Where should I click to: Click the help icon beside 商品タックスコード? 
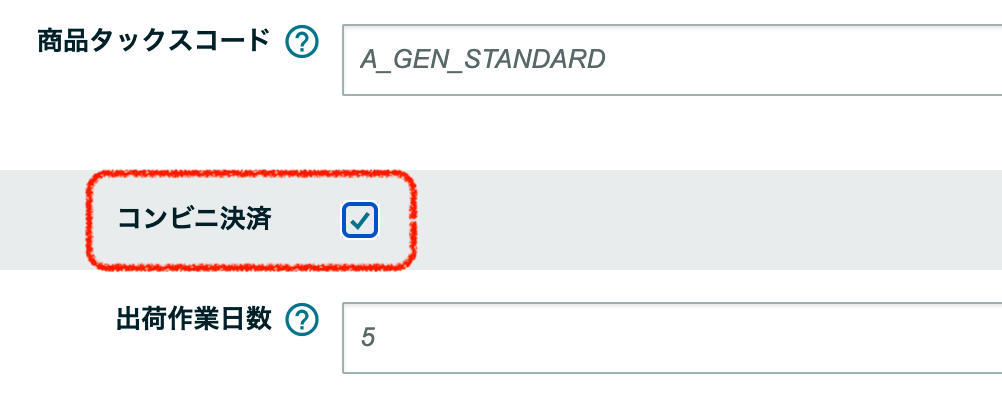point(301,42)
